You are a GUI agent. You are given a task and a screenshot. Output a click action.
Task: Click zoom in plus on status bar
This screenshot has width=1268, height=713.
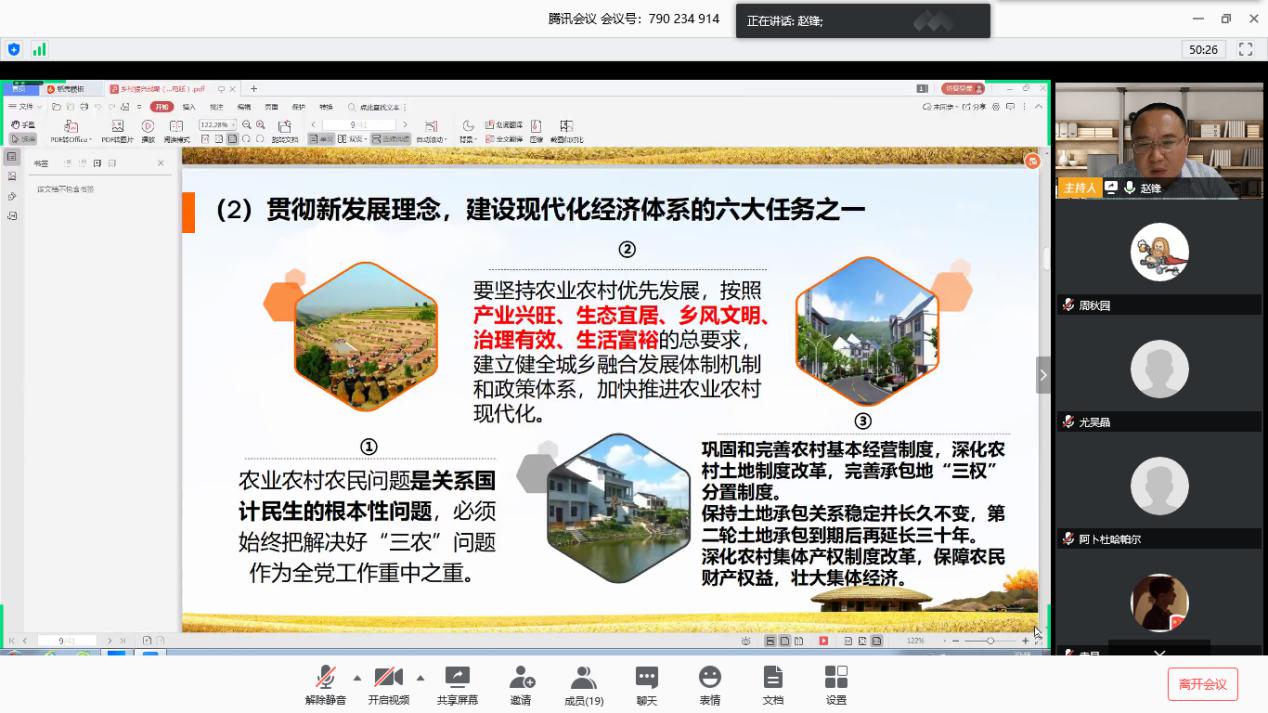click(x=1025, y=640)
